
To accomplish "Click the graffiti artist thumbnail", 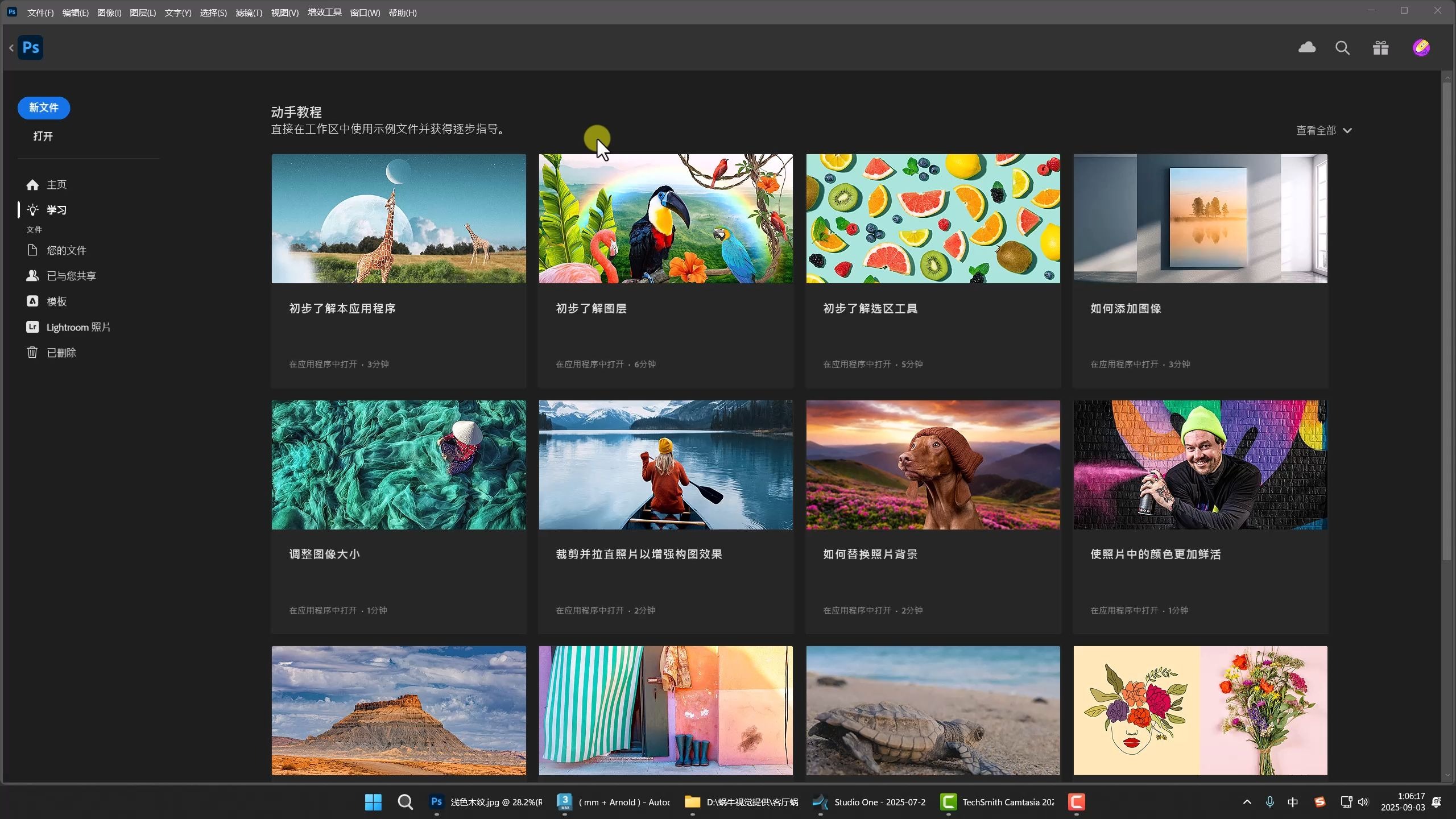I will (1200, 465).
